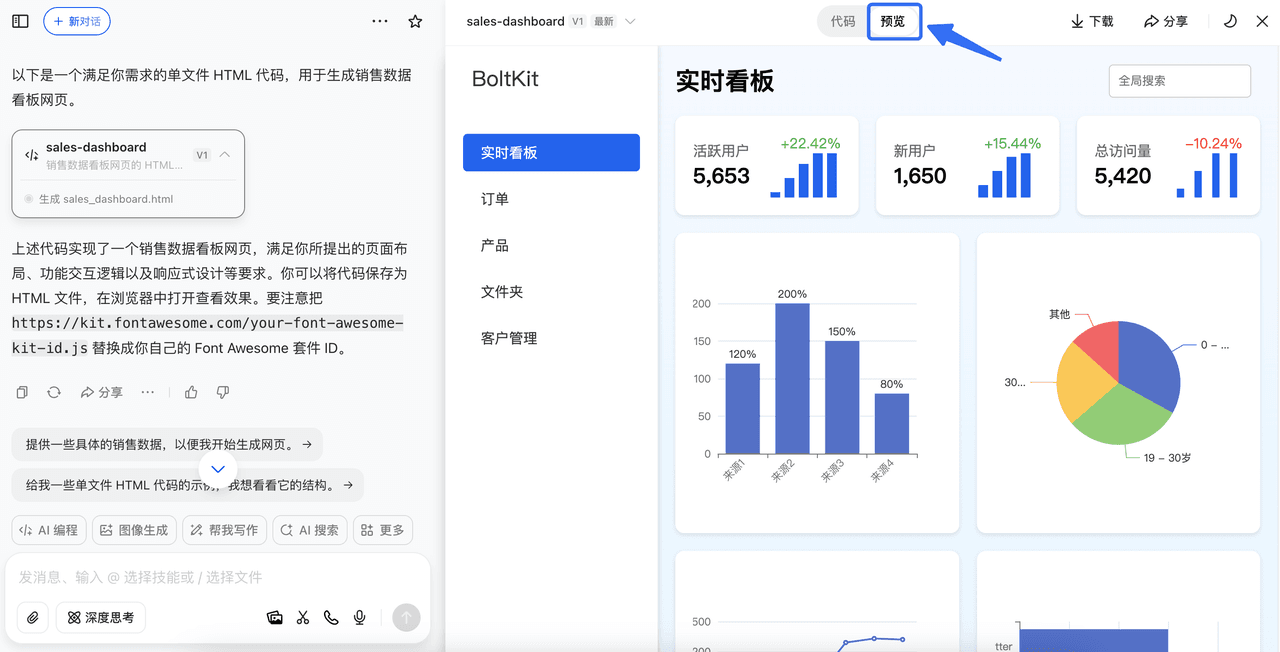This screenshot has height=652, width=1280.
Task: Switch to the 代码 code view
Action: click(843, 21)
